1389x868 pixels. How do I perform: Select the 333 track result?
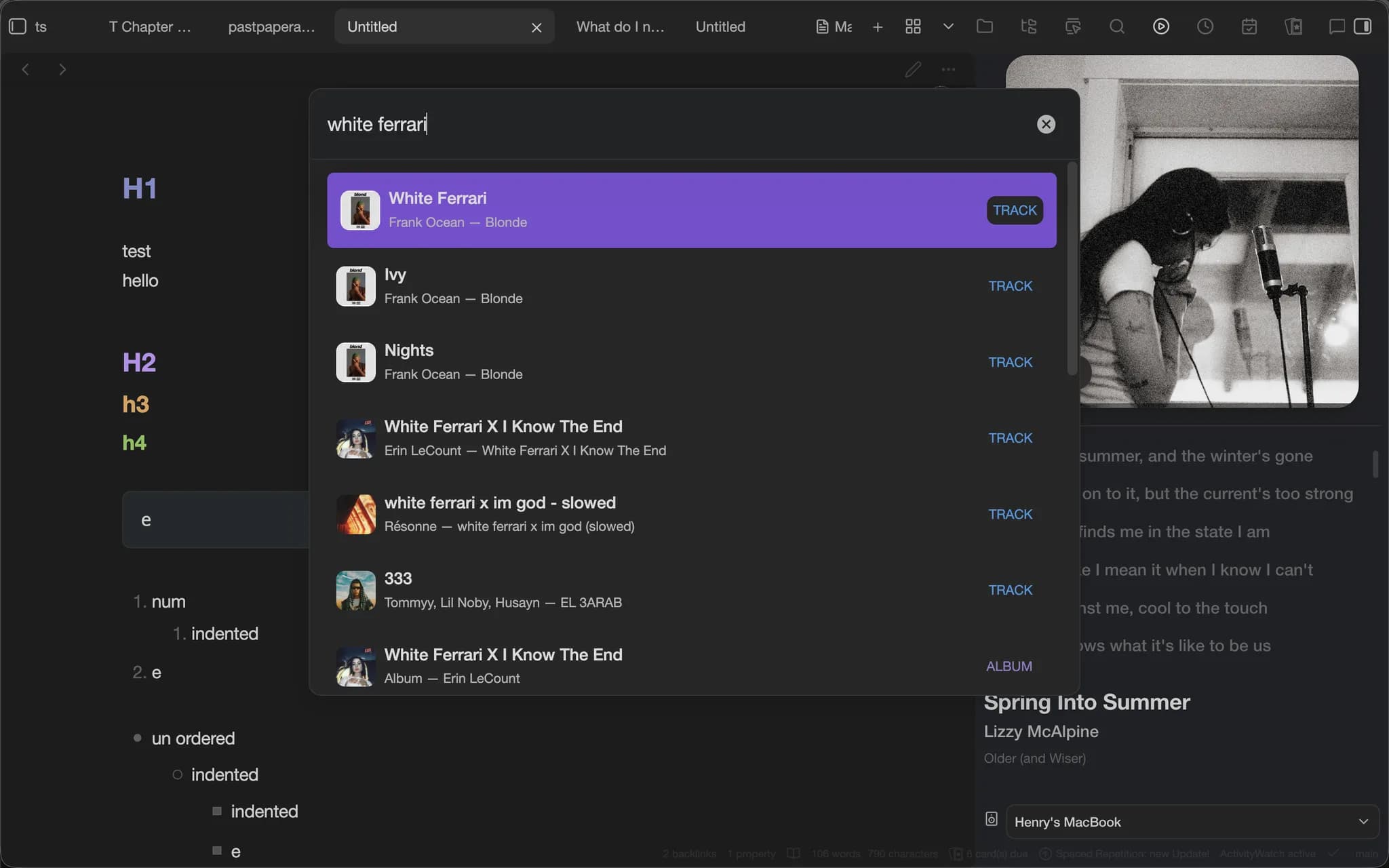pyautogui.click(x=692, y=590)
